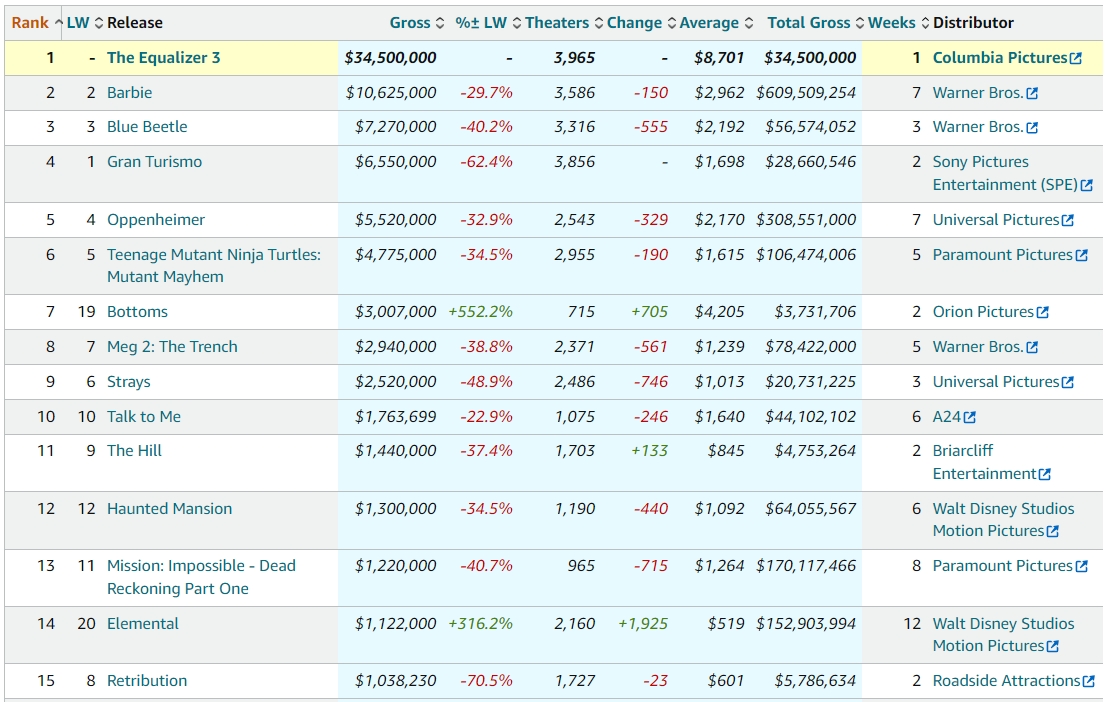The image size is (1108, 702).
Task: Open the Talk to Me link
Action: (143, 416)
